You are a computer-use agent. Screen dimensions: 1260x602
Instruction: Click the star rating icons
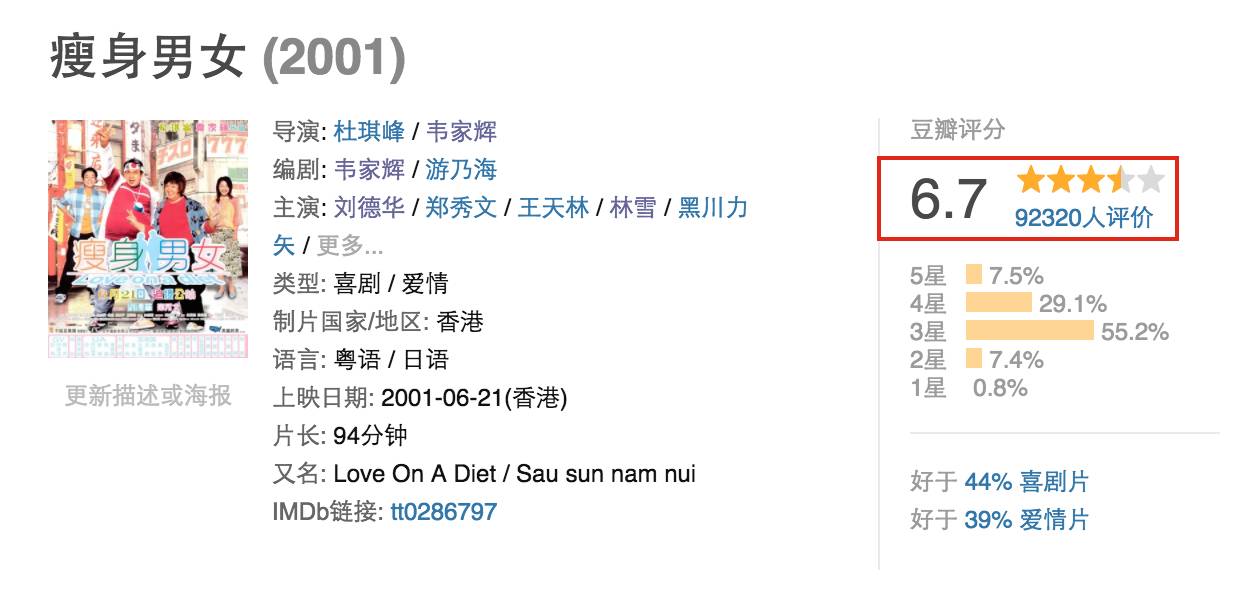click(1091, 180)
